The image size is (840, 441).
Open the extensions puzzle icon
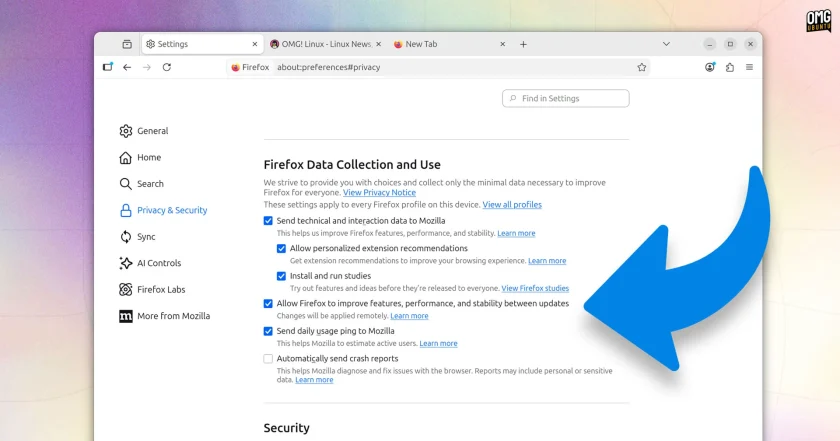pyautogui.click(x=730, y=67)
